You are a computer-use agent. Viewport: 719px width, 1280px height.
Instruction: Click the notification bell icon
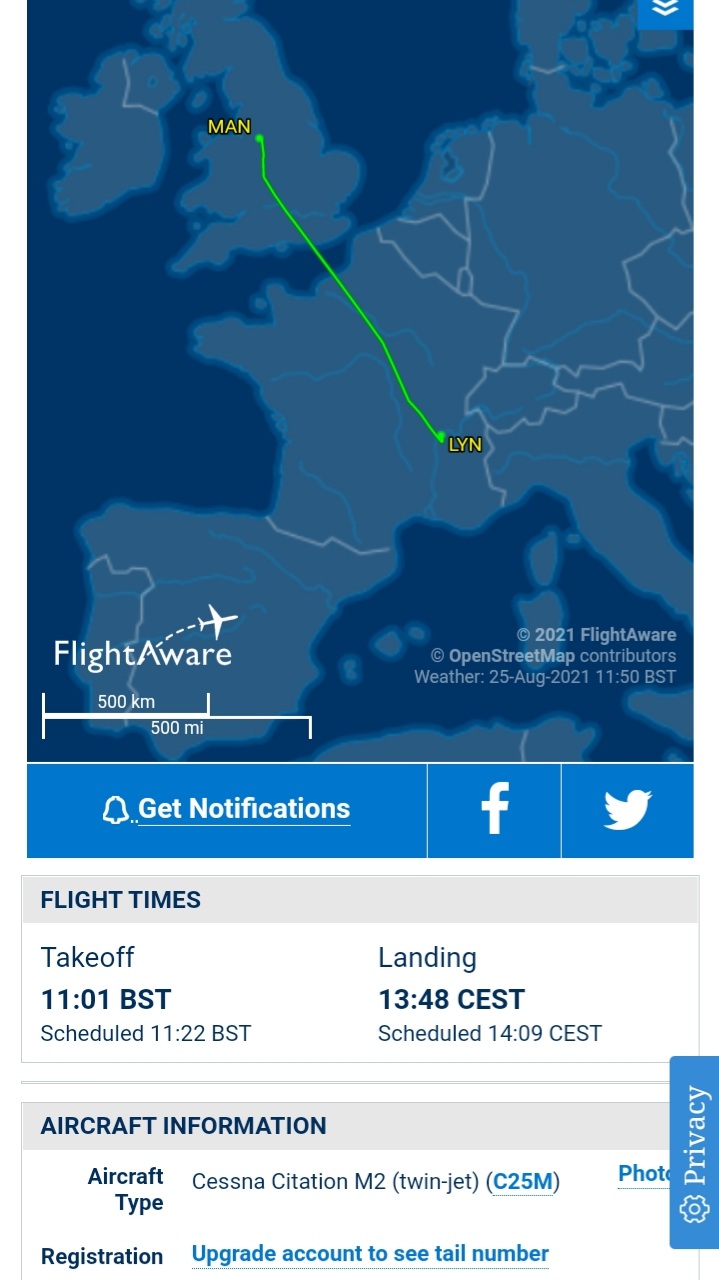pos(116,810)
